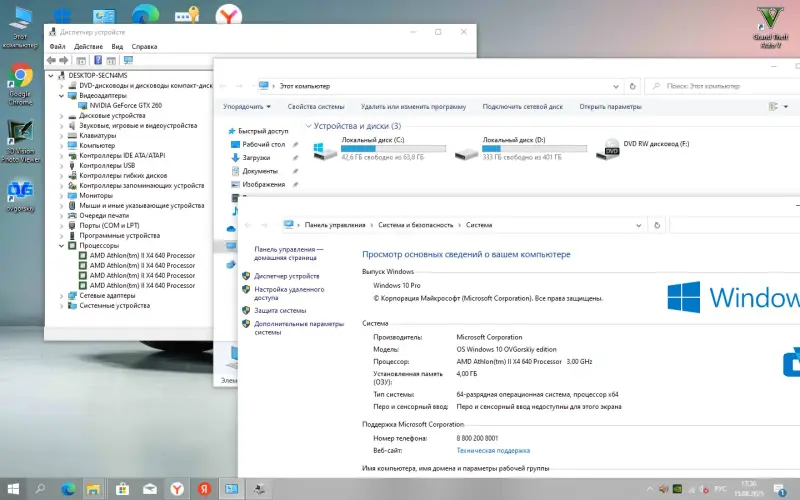Click the Поиск: Этот компьютер search field
This screenshot has width=800, height=500.
pos(722,86)
